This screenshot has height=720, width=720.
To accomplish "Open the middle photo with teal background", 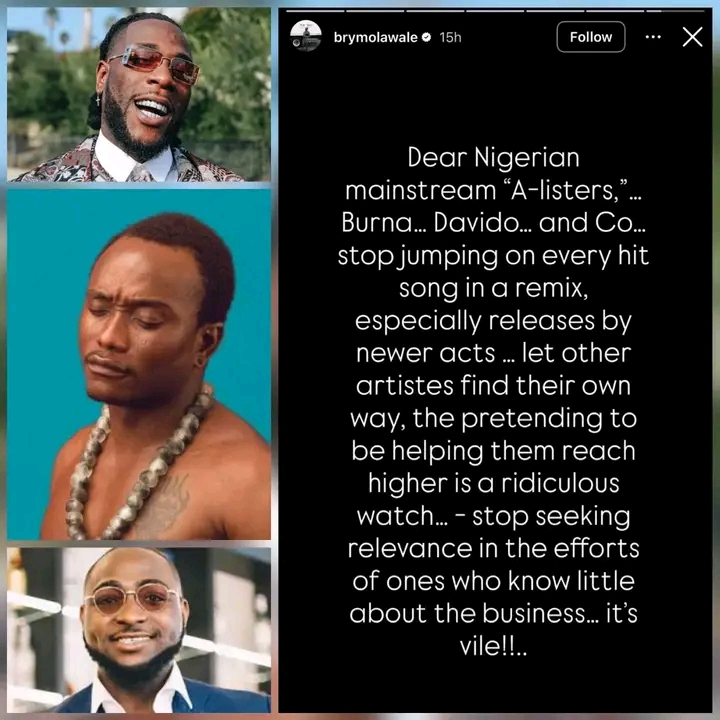I will (x=139, y=364).
